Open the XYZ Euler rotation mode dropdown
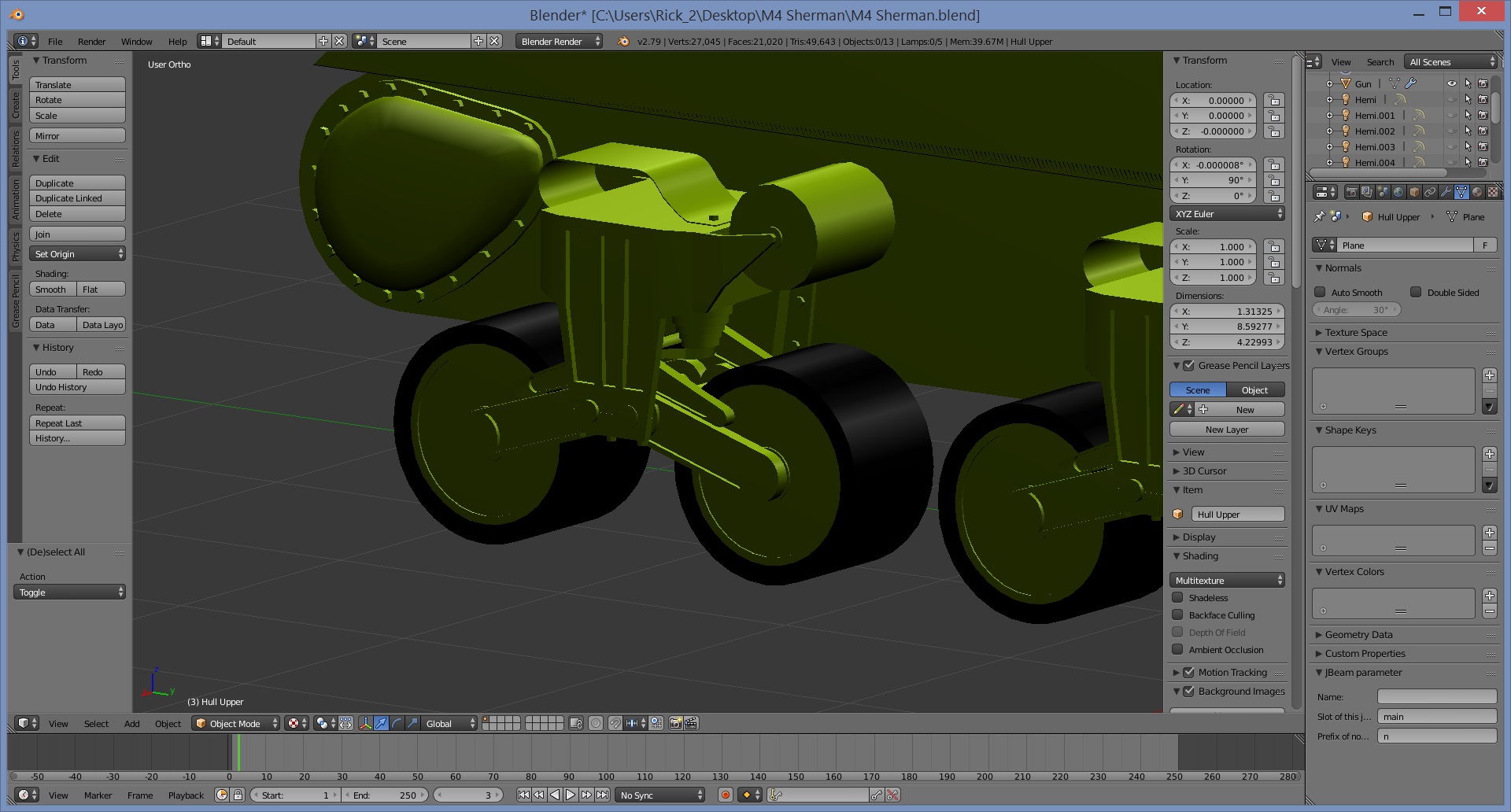The height and width of the screenshot is (812, 1511). coord(1227,213)
